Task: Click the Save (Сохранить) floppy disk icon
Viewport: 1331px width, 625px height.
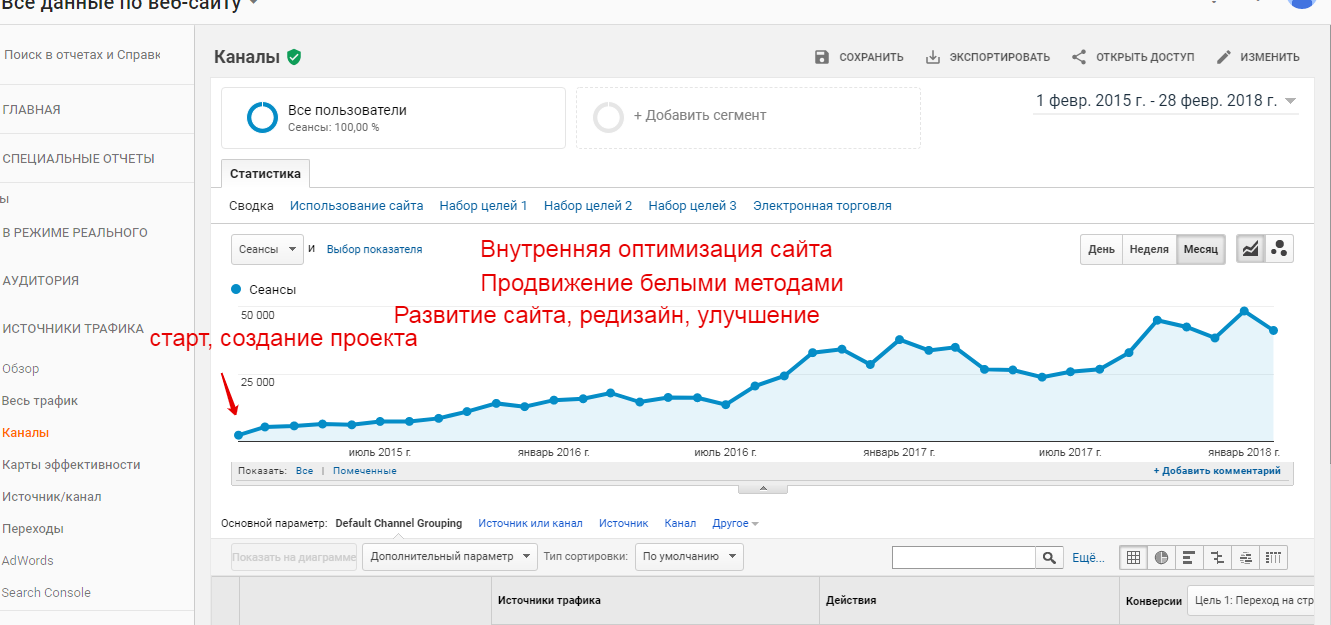Action: (822, 57)
